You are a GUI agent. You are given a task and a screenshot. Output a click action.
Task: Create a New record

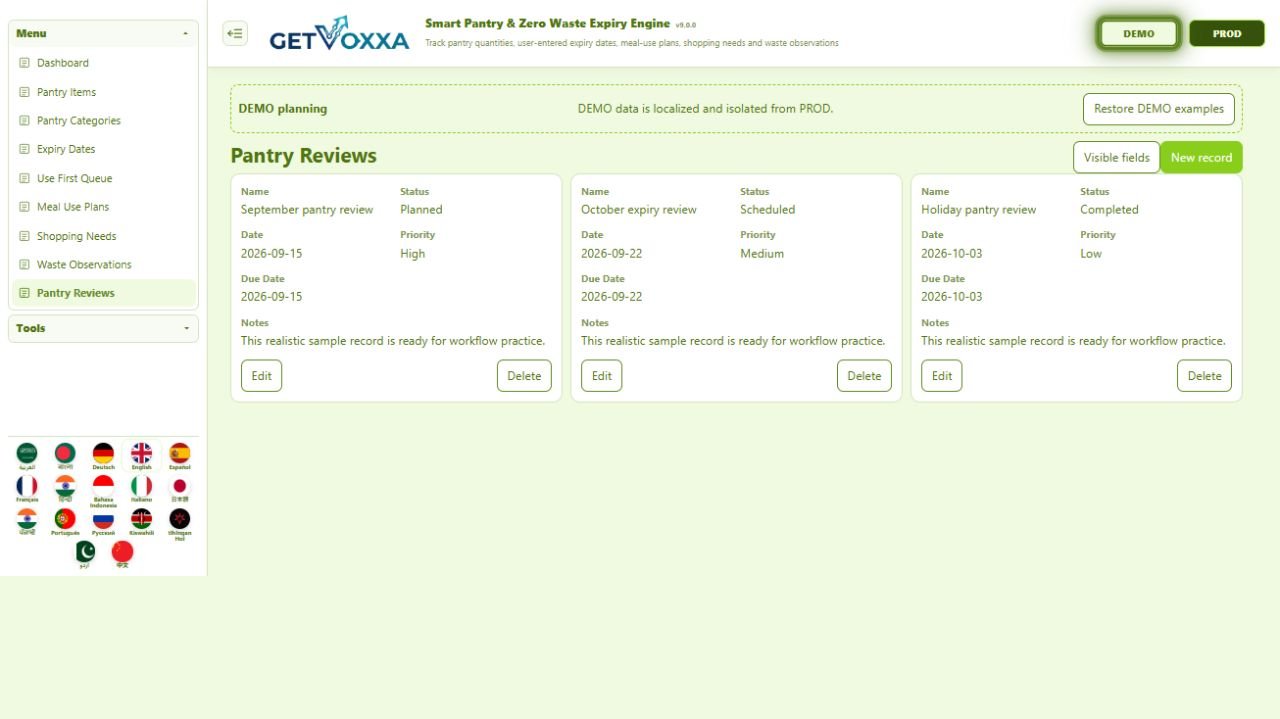1201,157
